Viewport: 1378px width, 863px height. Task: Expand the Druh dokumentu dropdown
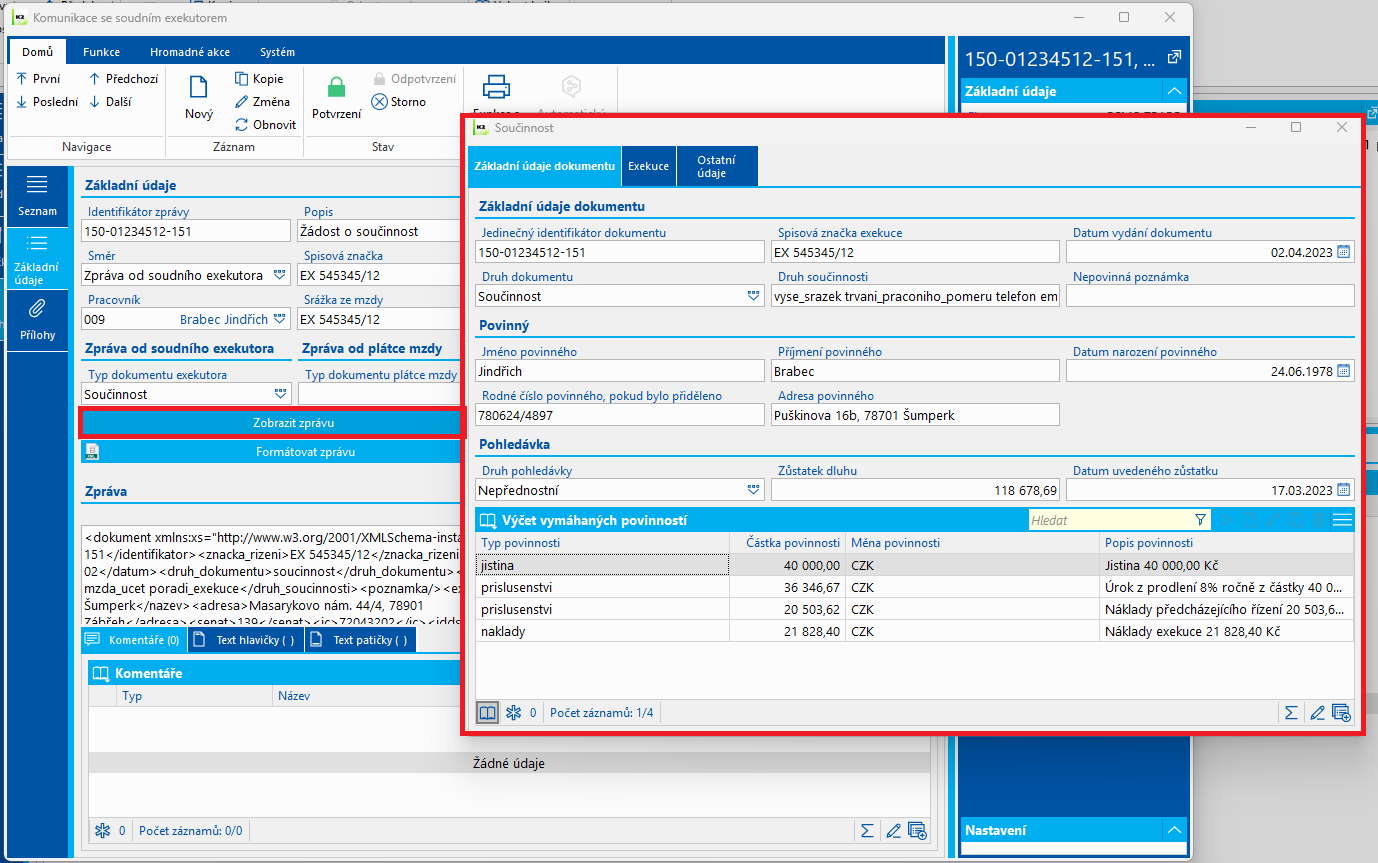coord(752,296)
